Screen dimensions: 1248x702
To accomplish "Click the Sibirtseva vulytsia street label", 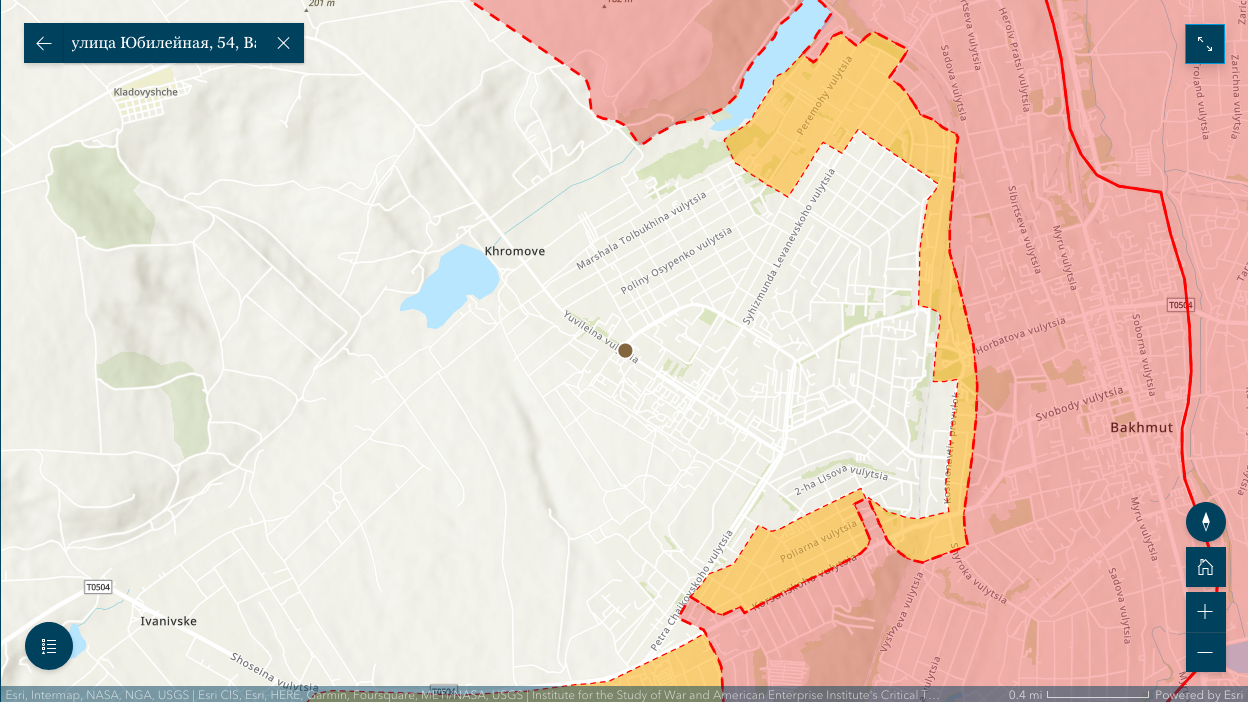I will click(1025, 228).
